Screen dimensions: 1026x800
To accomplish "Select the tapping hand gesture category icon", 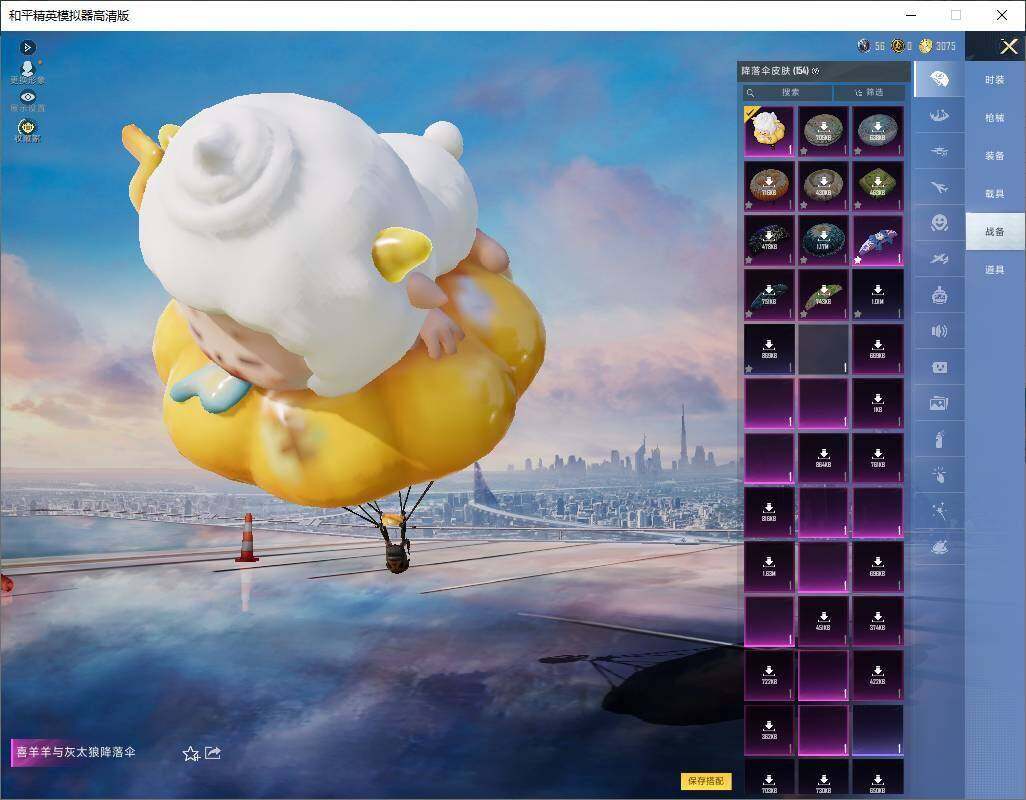I will (939, 475).
